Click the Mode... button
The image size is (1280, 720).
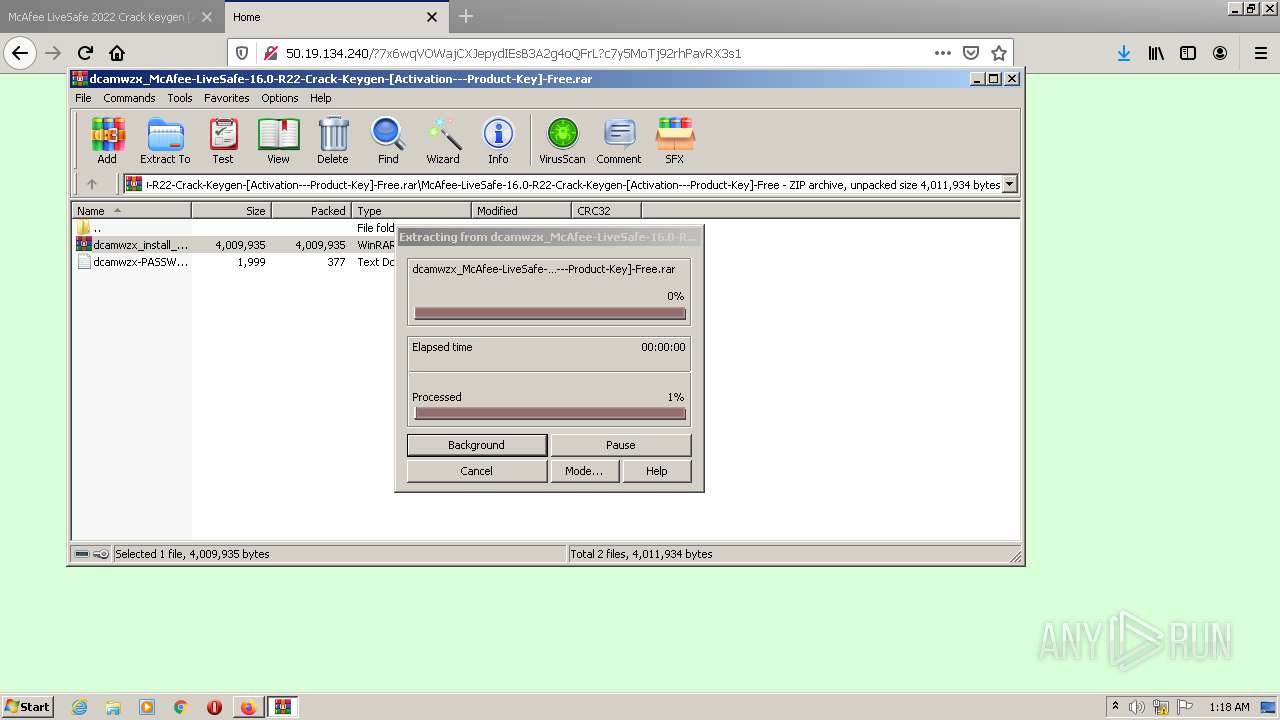pyautogui.click(x=584, y=471)
